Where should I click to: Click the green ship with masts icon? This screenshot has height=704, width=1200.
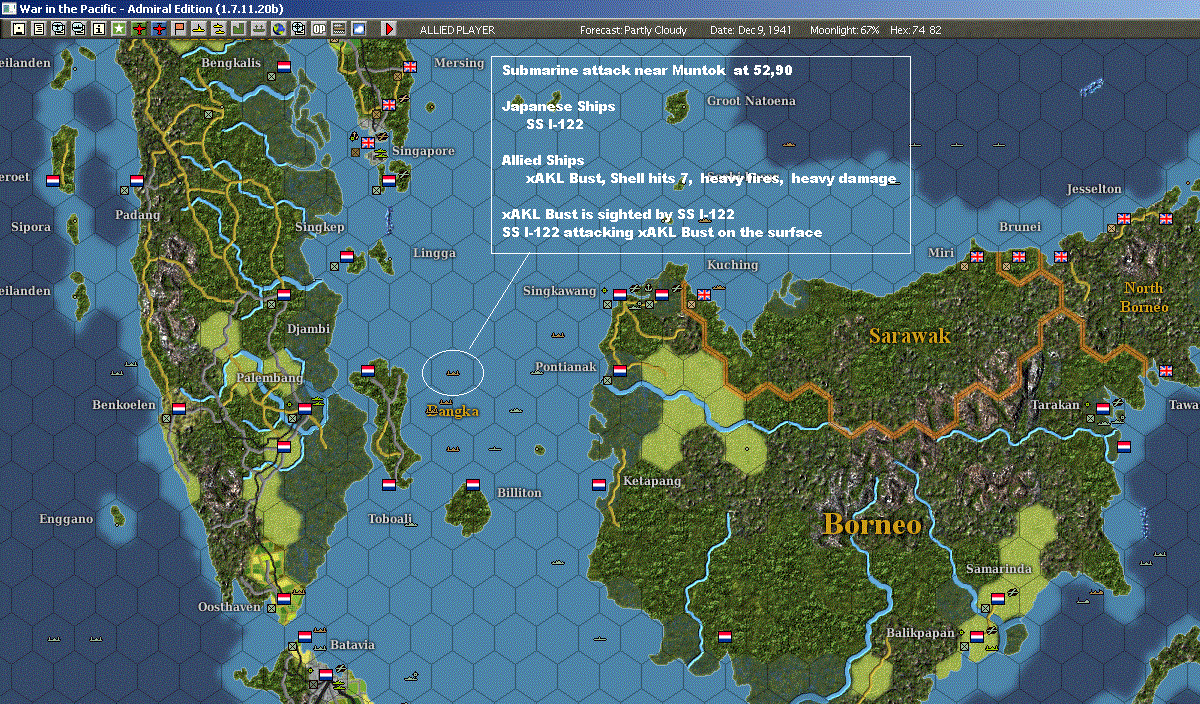tap(259, 29)
